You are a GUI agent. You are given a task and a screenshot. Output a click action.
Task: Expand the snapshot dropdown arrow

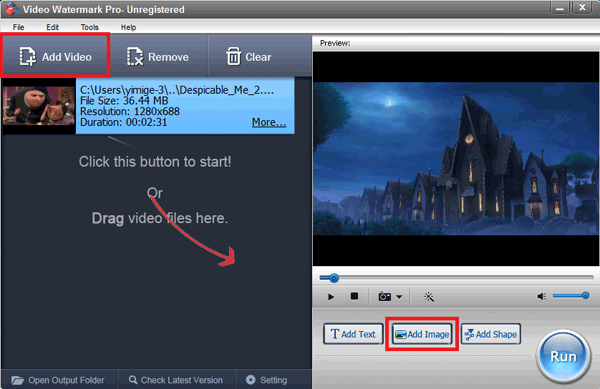click(x=399, y=297)
